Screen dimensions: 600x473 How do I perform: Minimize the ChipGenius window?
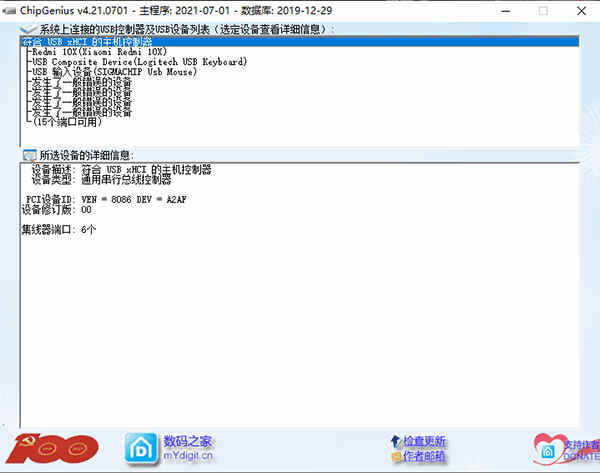505,11
